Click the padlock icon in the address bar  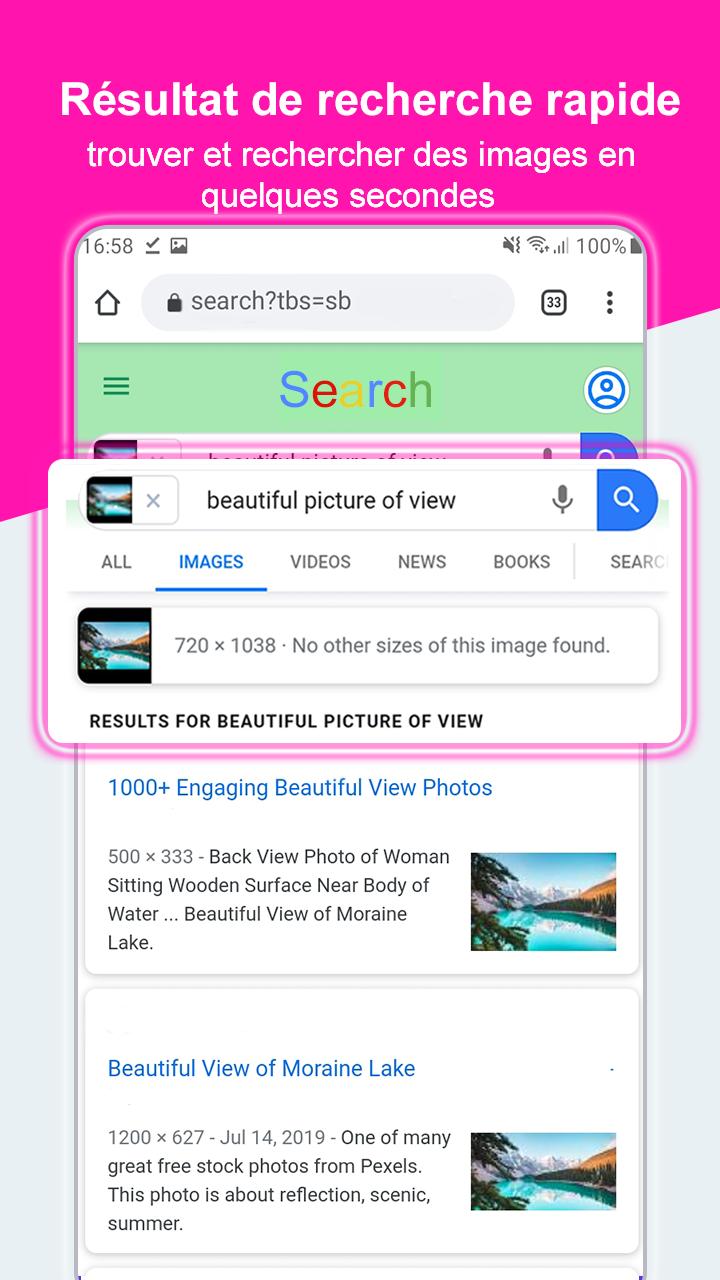coord(174,302)
